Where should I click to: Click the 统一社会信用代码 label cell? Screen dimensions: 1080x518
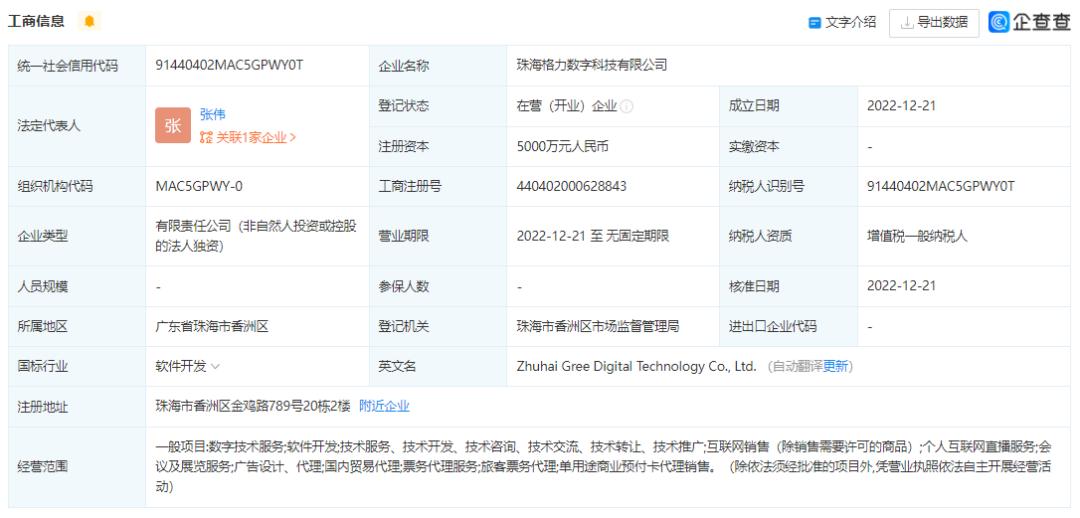point(77,66)
